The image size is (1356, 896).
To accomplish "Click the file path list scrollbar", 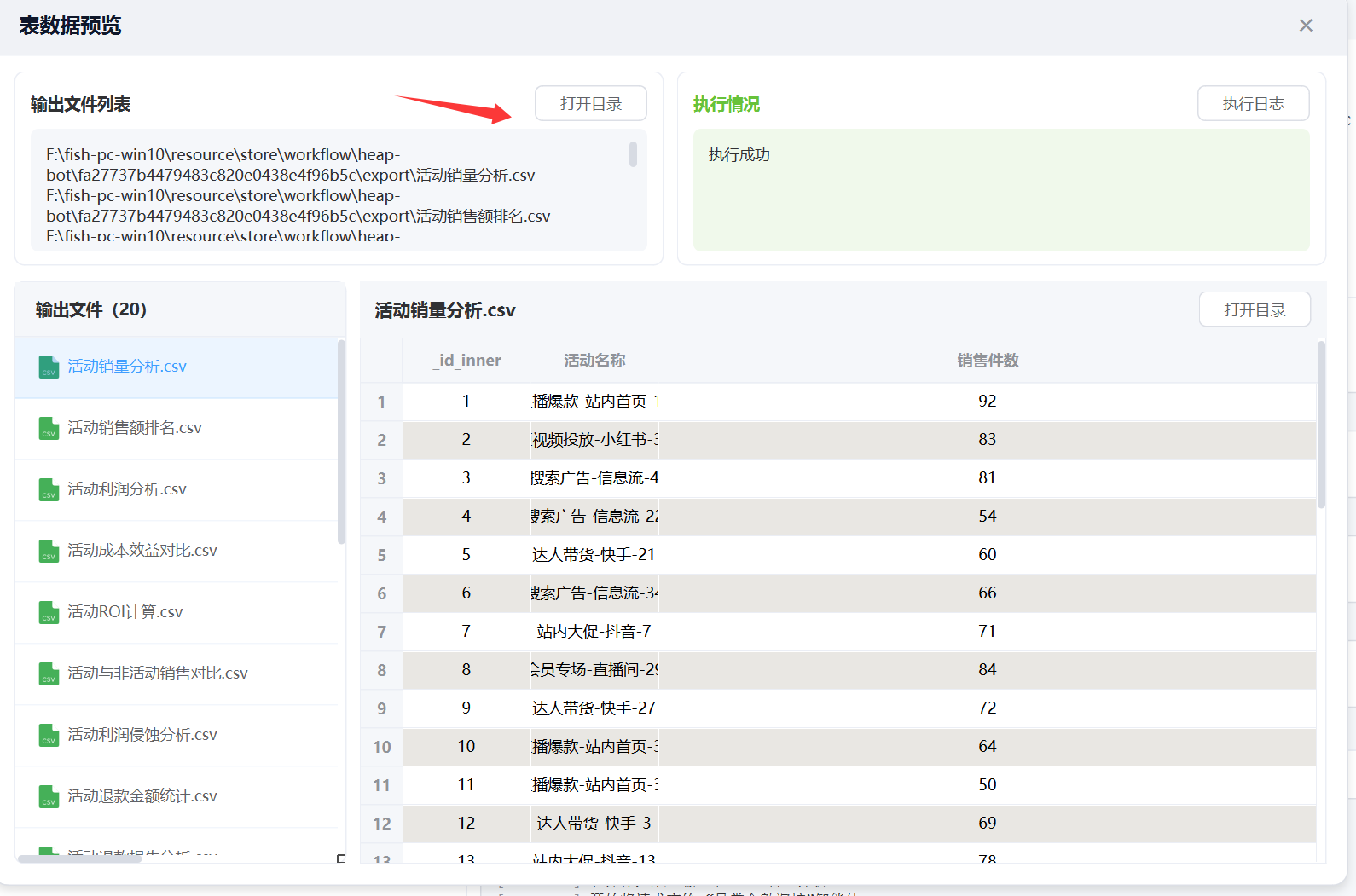I will tap(633, 154).
